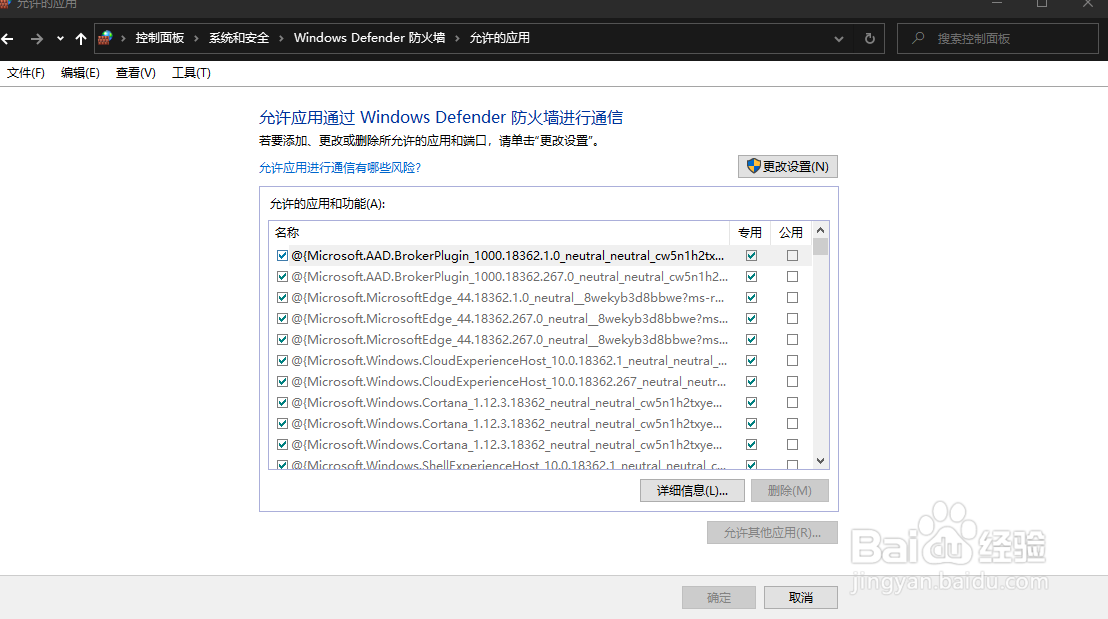Click the 专用 column header

click(x=750, y=232)
